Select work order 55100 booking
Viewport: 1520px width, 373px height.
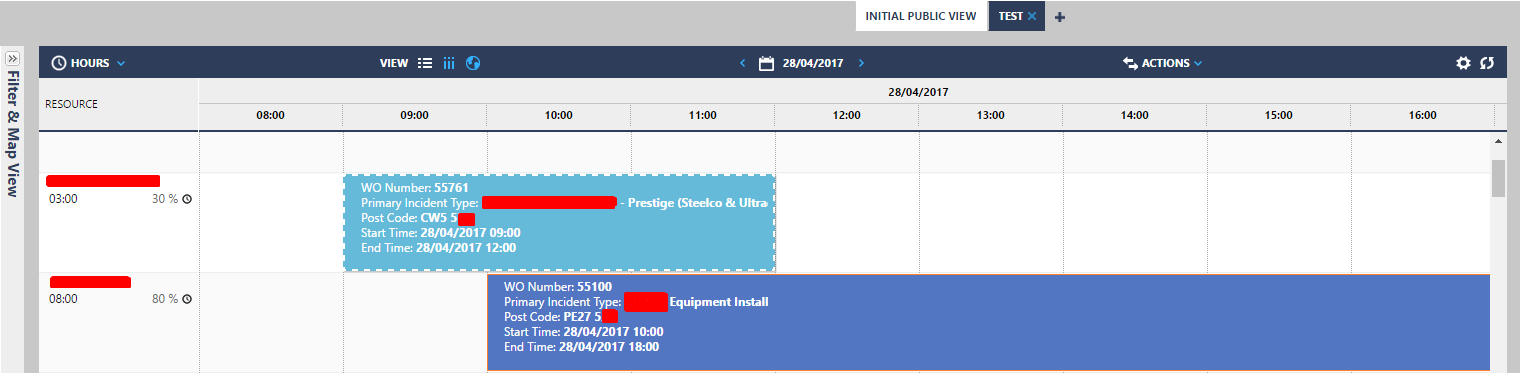click(988, 323)
